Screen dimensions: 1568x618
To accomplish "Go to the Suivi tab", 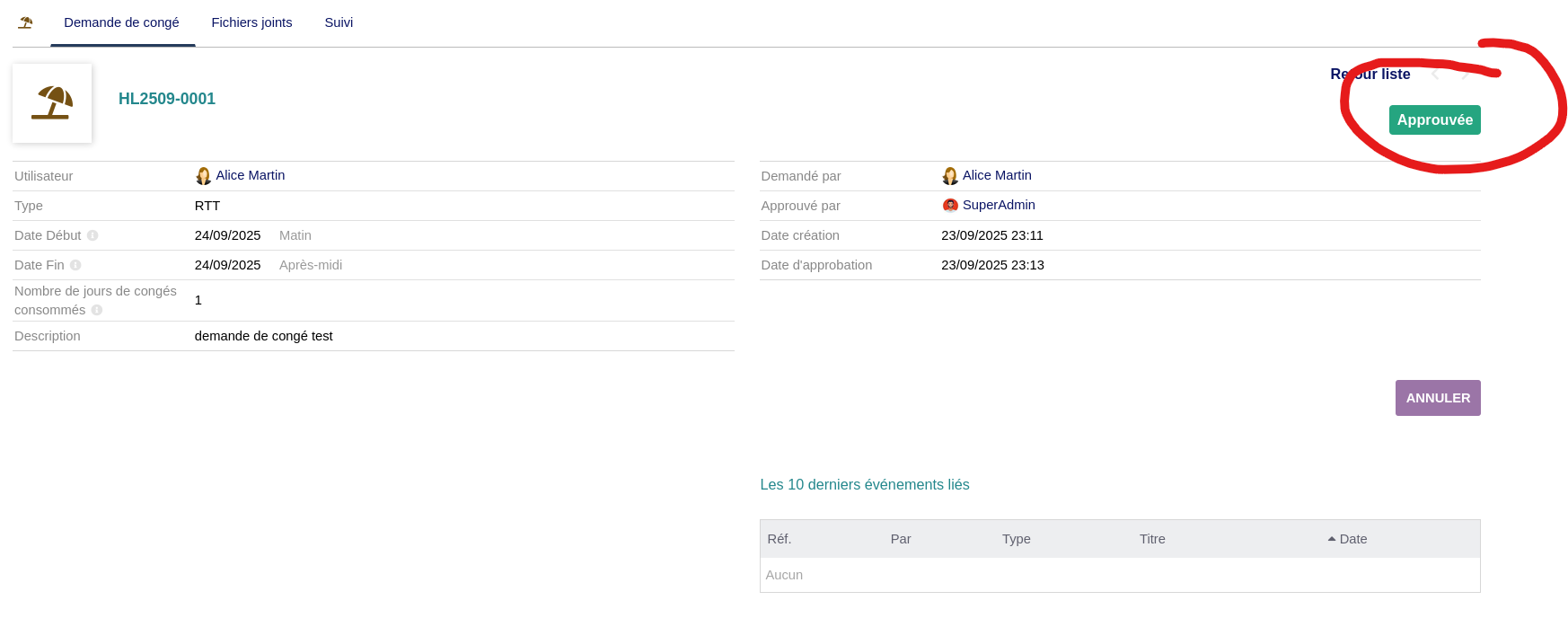I will pos(339,22).
